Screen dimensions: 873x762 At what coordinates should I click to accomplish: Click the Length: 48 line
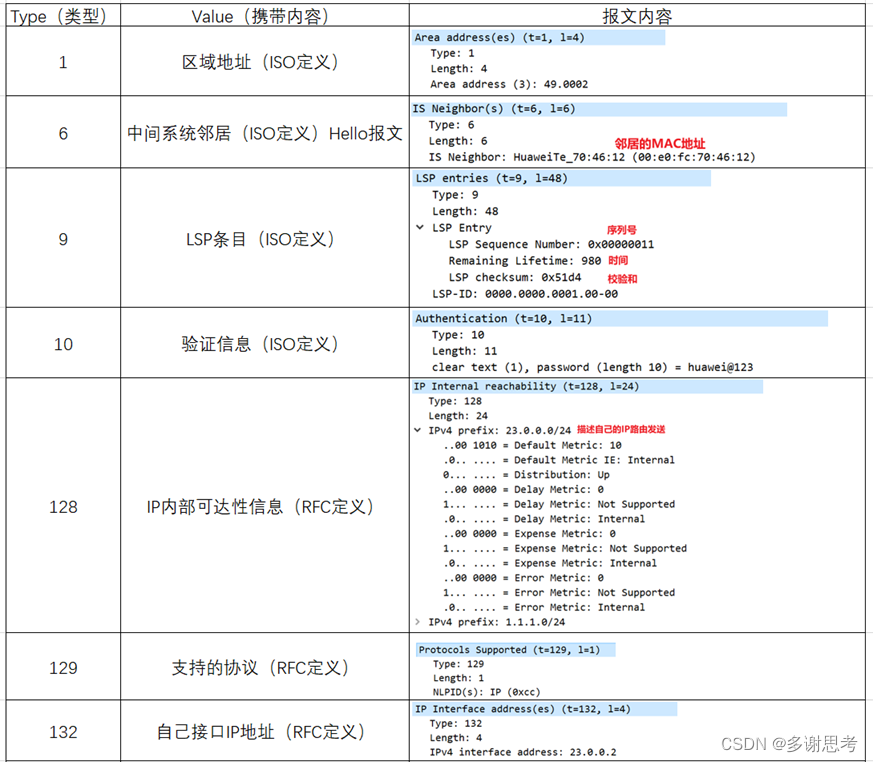pos(465,211)
